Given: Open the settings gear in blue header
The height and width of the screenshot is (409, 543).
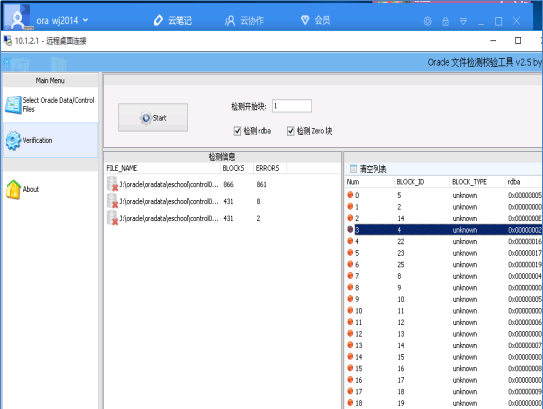Looking at the screenshot, I should point(428,21).
